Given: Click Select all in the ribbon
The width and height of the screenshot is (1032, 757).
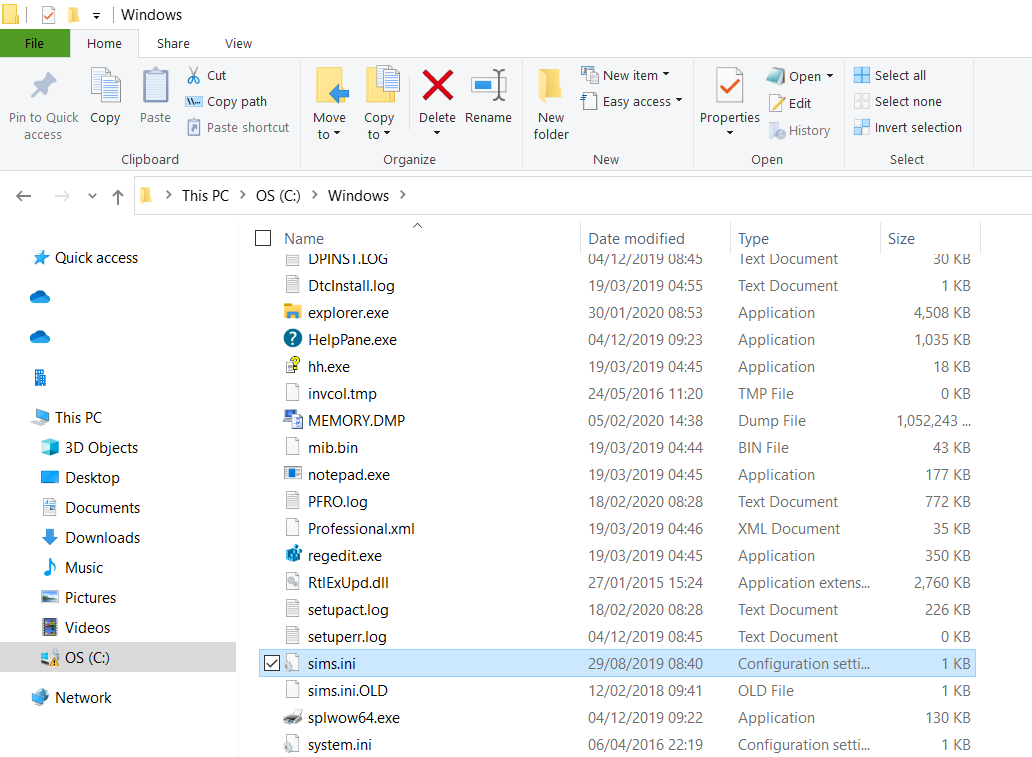Looking at the screenshot, I should click(890, 75).
